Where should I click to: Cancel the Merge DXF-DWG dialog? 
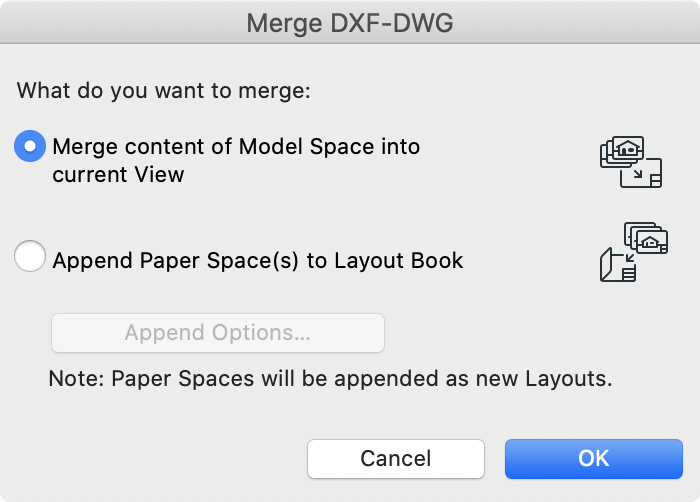[x=396, y=459]
